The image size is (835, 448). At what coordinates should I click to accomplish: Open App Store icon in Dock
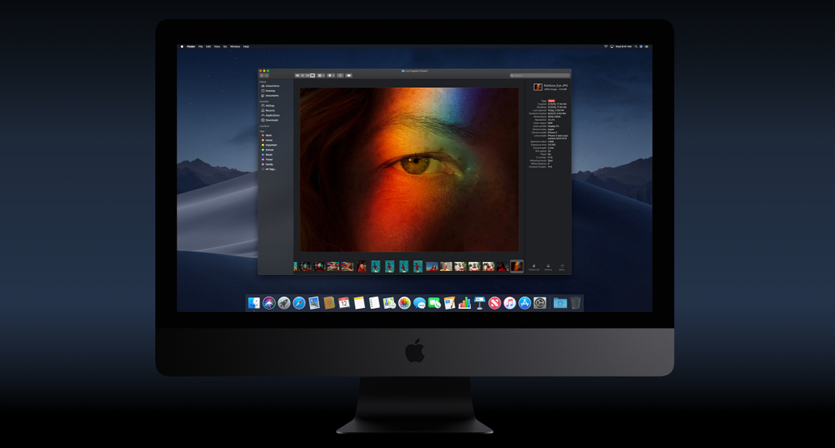[525, 303]
